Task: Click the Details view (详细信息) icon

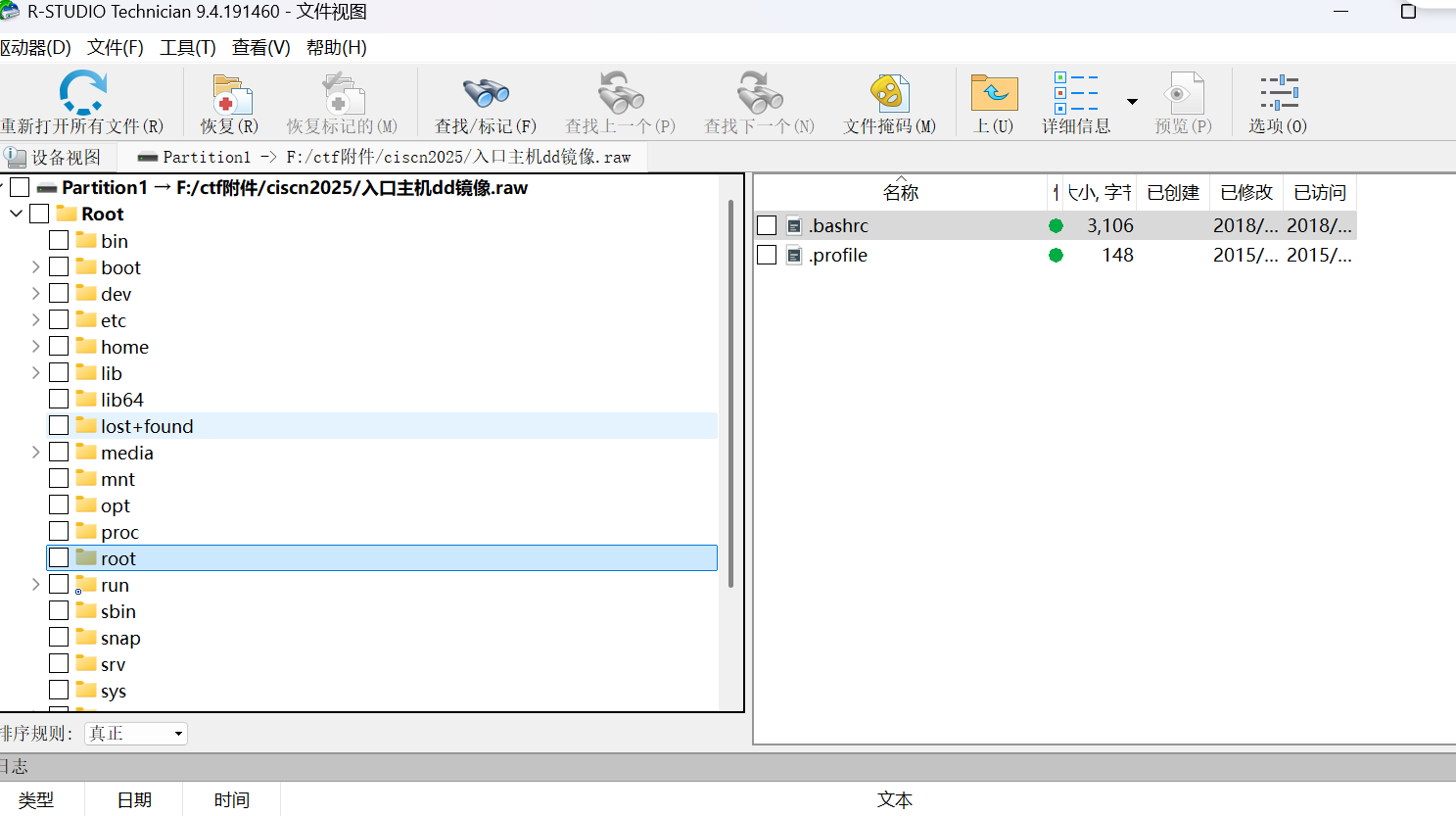Action: (x=1075, y=95)
